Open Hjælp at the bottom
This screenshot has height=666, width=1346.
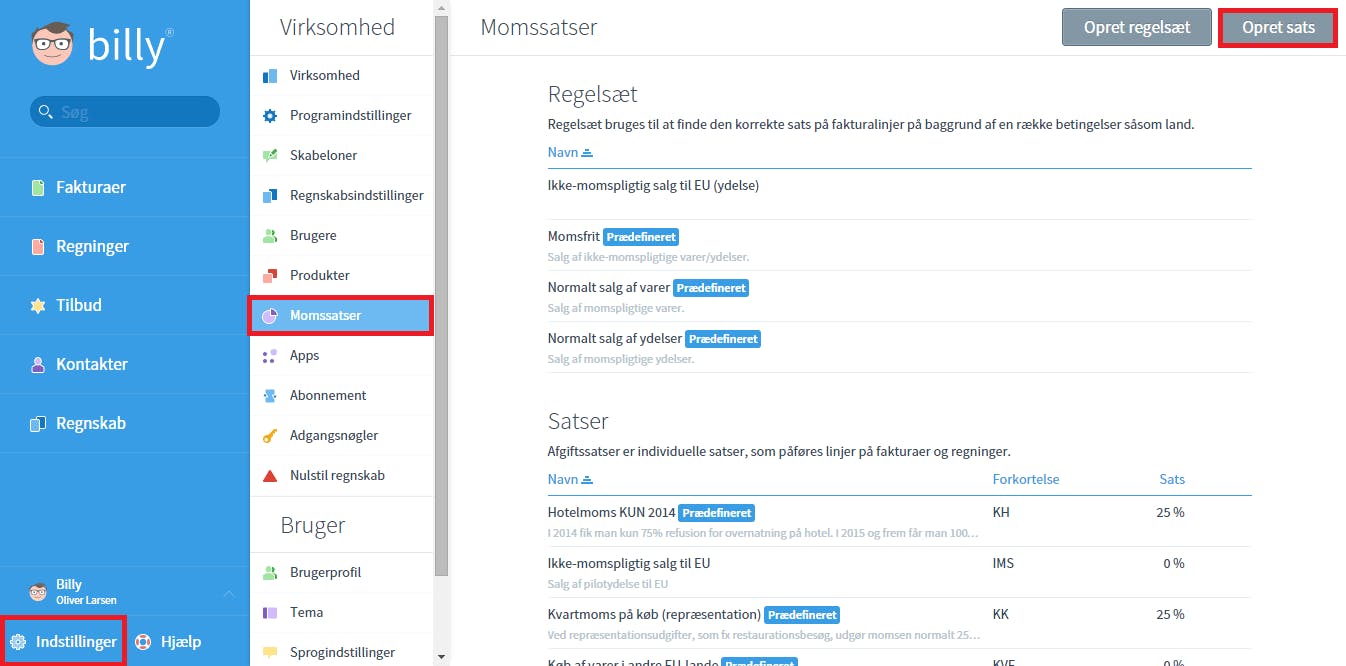click(169, 642)
